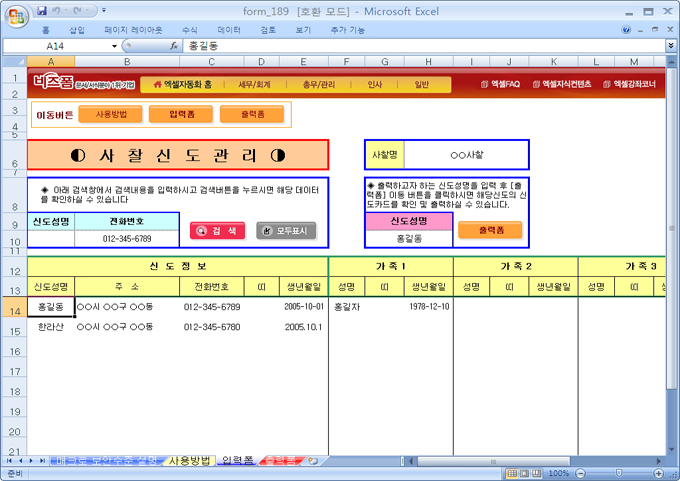This screenshot has height=481, width=680.
Task: Open Customize Quick Access Toolbar dropdown
Action: coord(105,11)
